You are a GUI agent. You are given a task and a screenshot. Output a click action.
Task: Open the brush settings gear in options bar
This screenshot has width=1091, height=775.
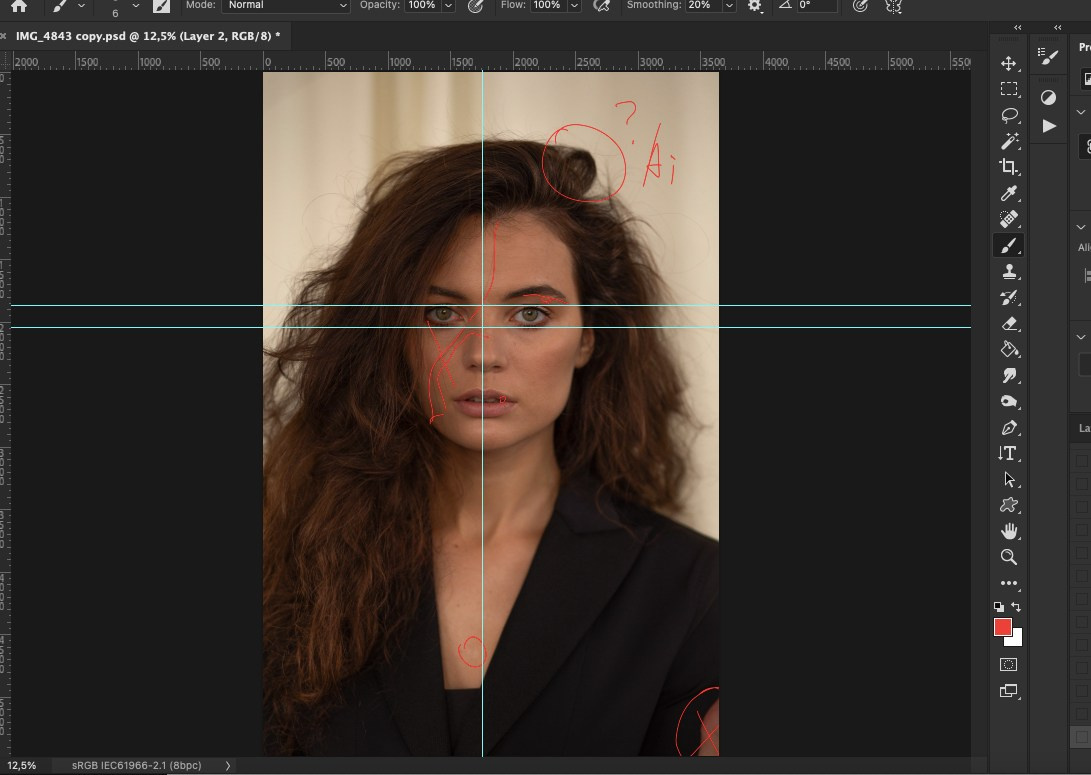click(755, 7)
